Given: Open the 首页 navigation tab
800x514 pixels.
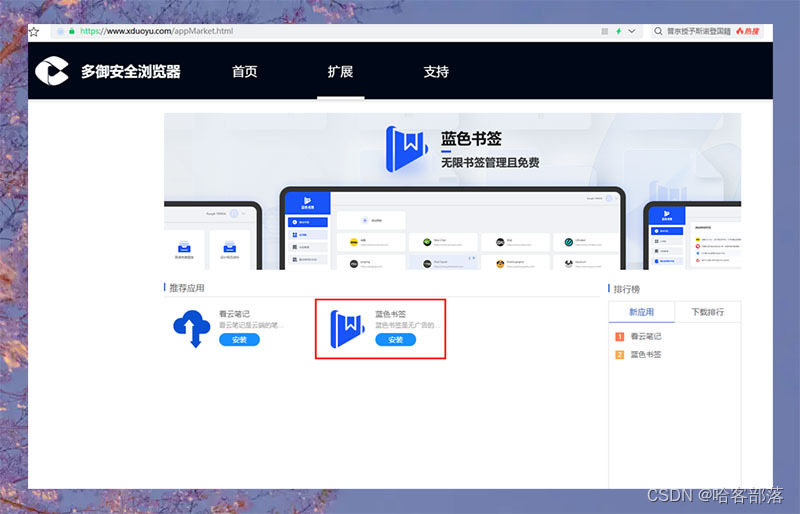Looking at the screenshot, I should pyautogui.click(x=244, y=71).
